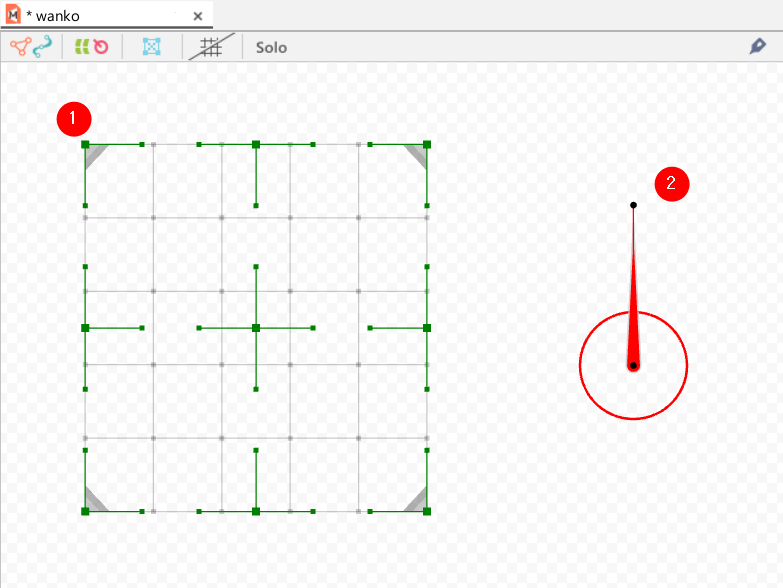The height and width of the screenshot is (588, 783).
Task: Toggle the Solo view button
Action: 271,47
